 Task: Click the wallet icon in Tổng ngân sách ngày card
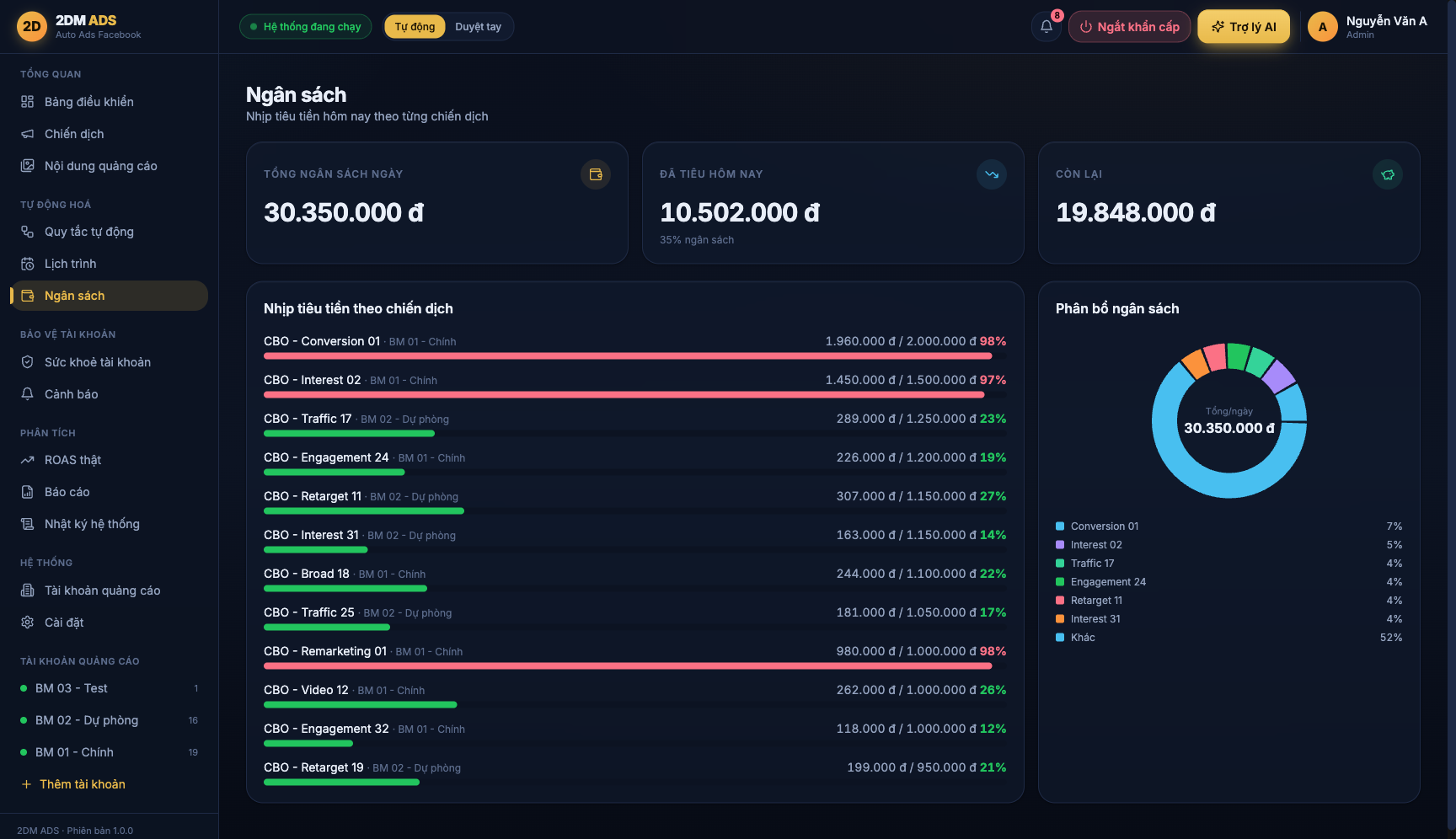596,174
